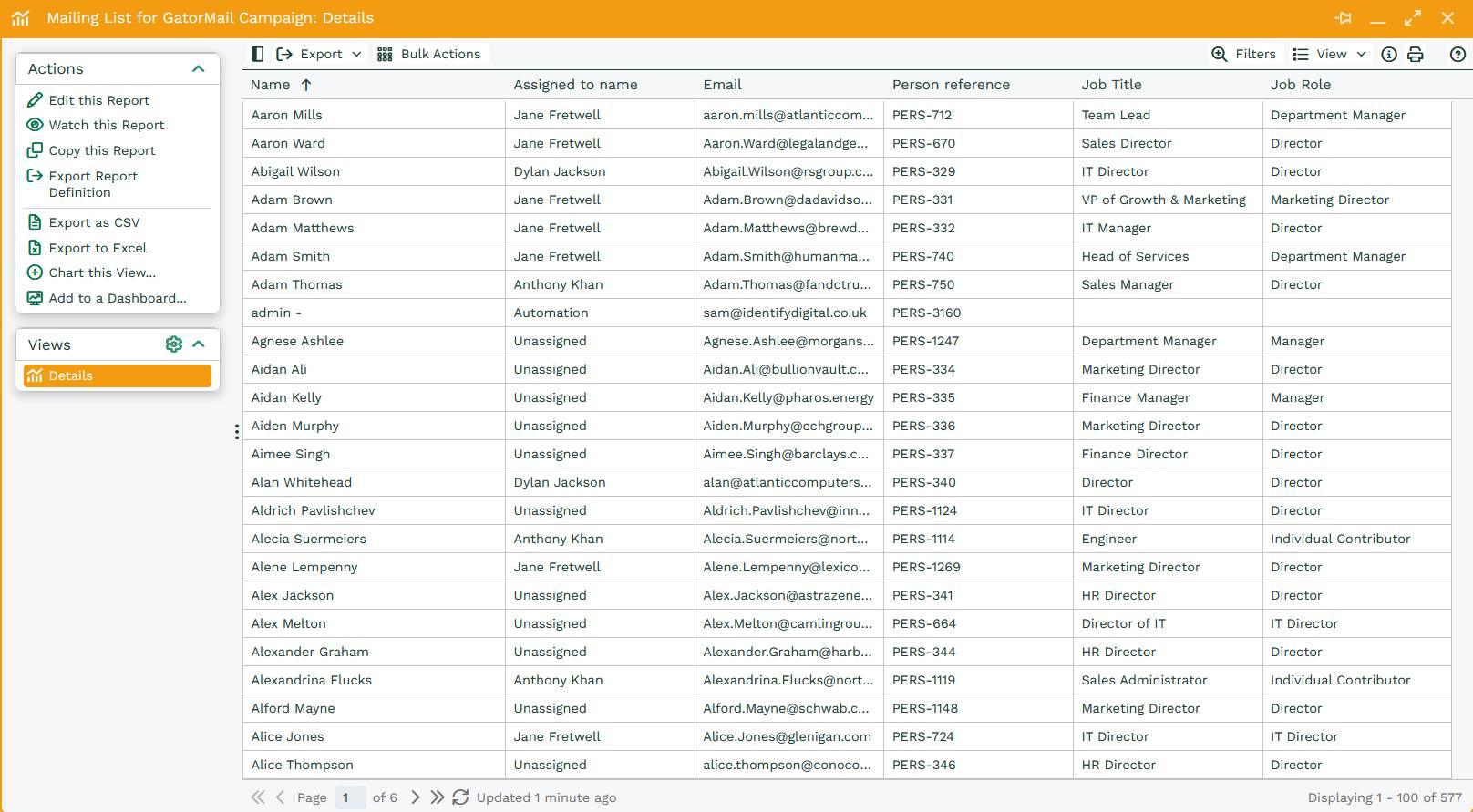Pin the report window
This screenshot has height=812, width=1473.
pos(1343,18)
